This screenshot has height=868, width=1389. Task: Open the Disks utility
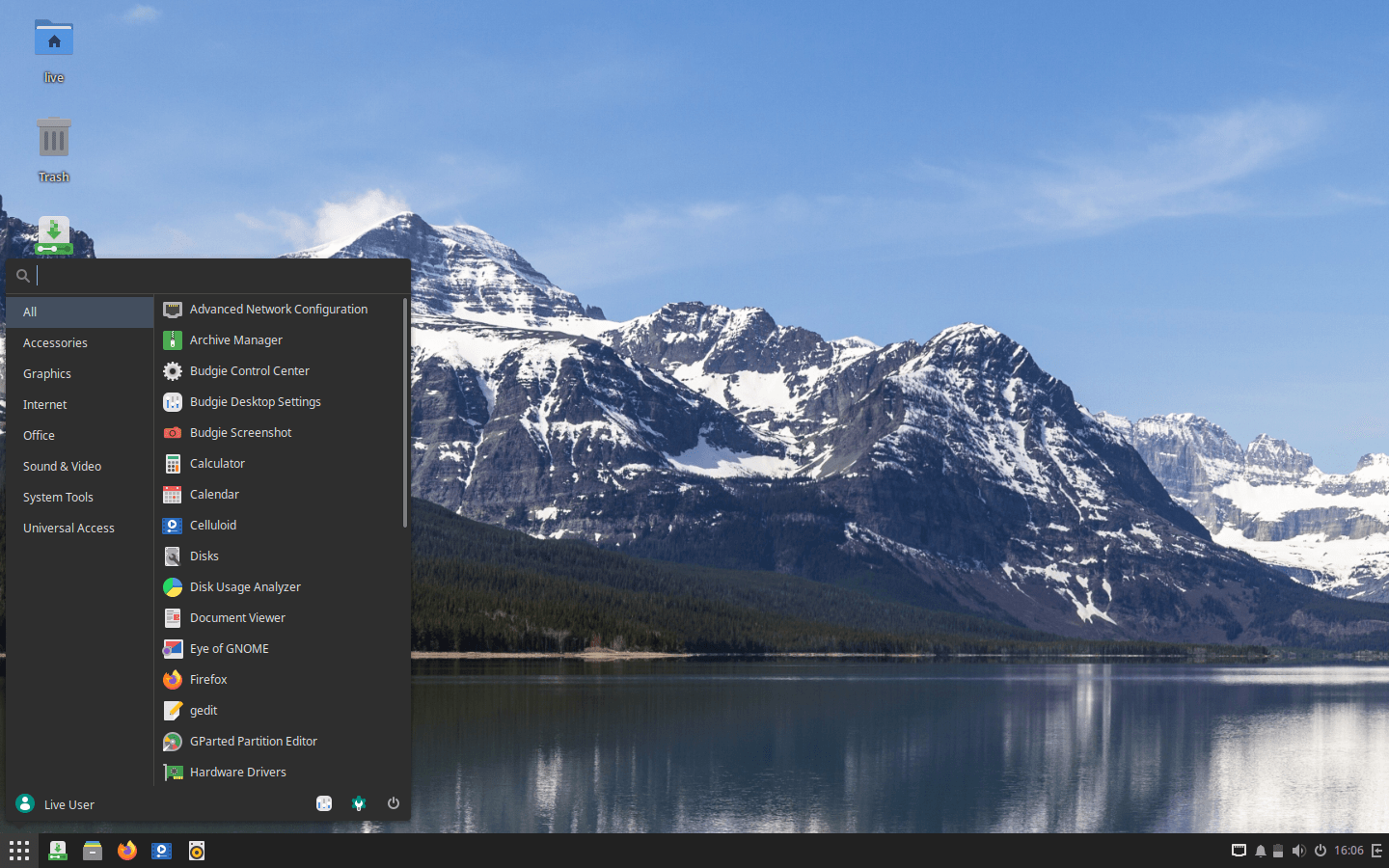click(x=279, y=556)
